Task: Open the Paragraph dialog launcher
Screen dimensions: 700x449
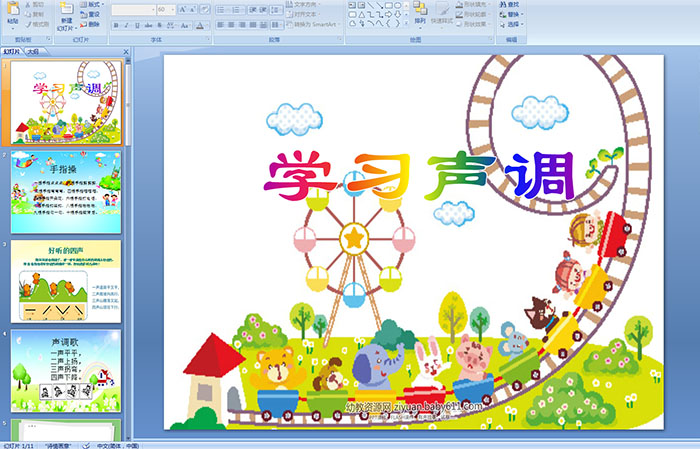Action: 340,39
